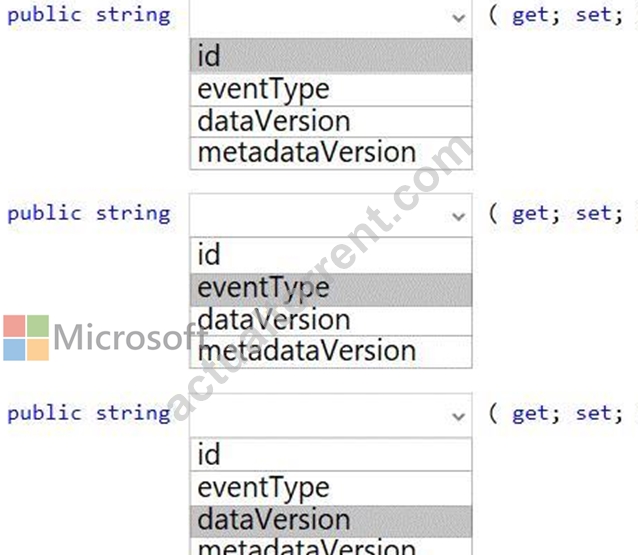Click the Microsoft logo squares
Viewport: 638px width, 555px height.
coord(26,338)
